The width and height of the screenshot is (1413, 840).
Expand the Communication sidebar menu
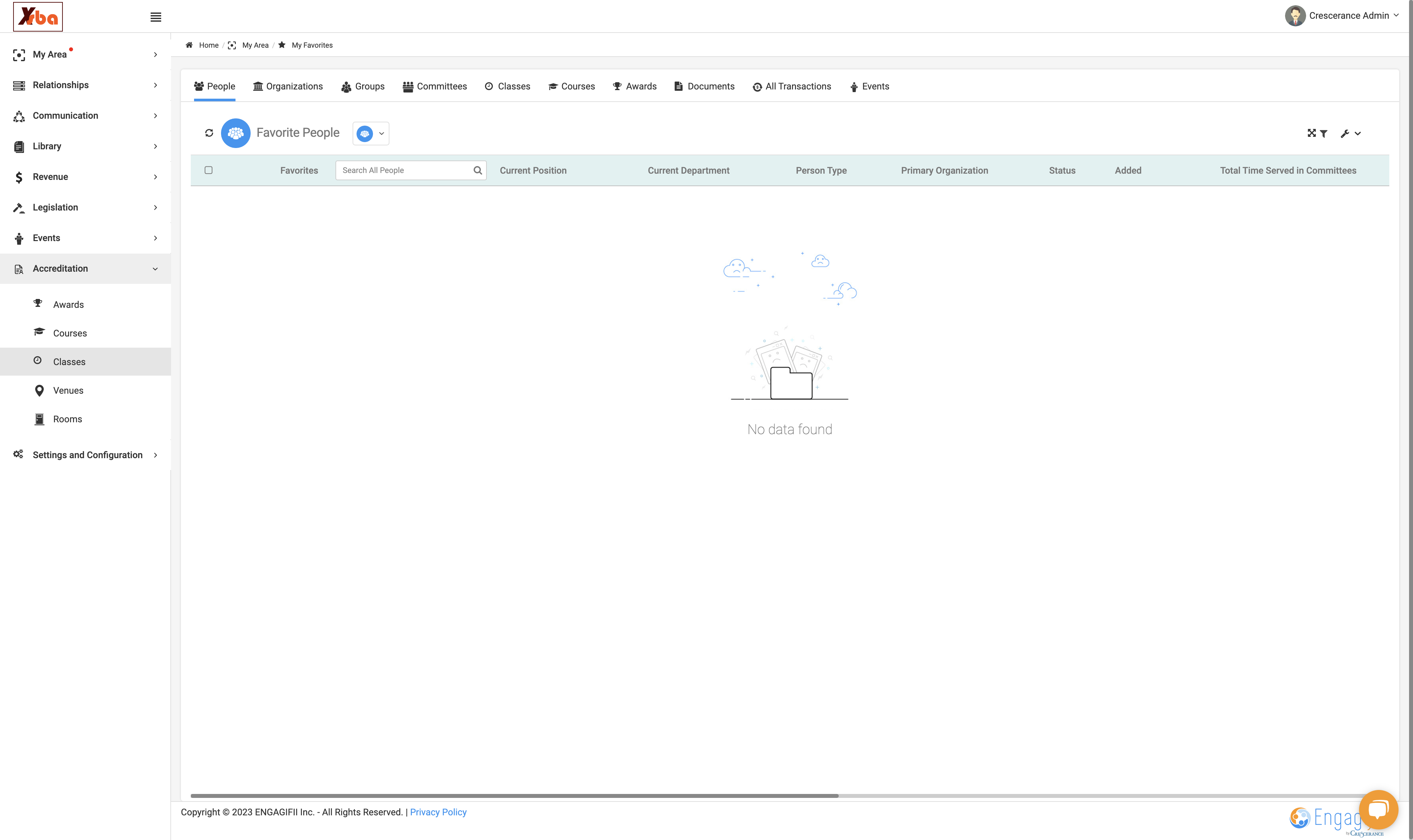point(85,115)
